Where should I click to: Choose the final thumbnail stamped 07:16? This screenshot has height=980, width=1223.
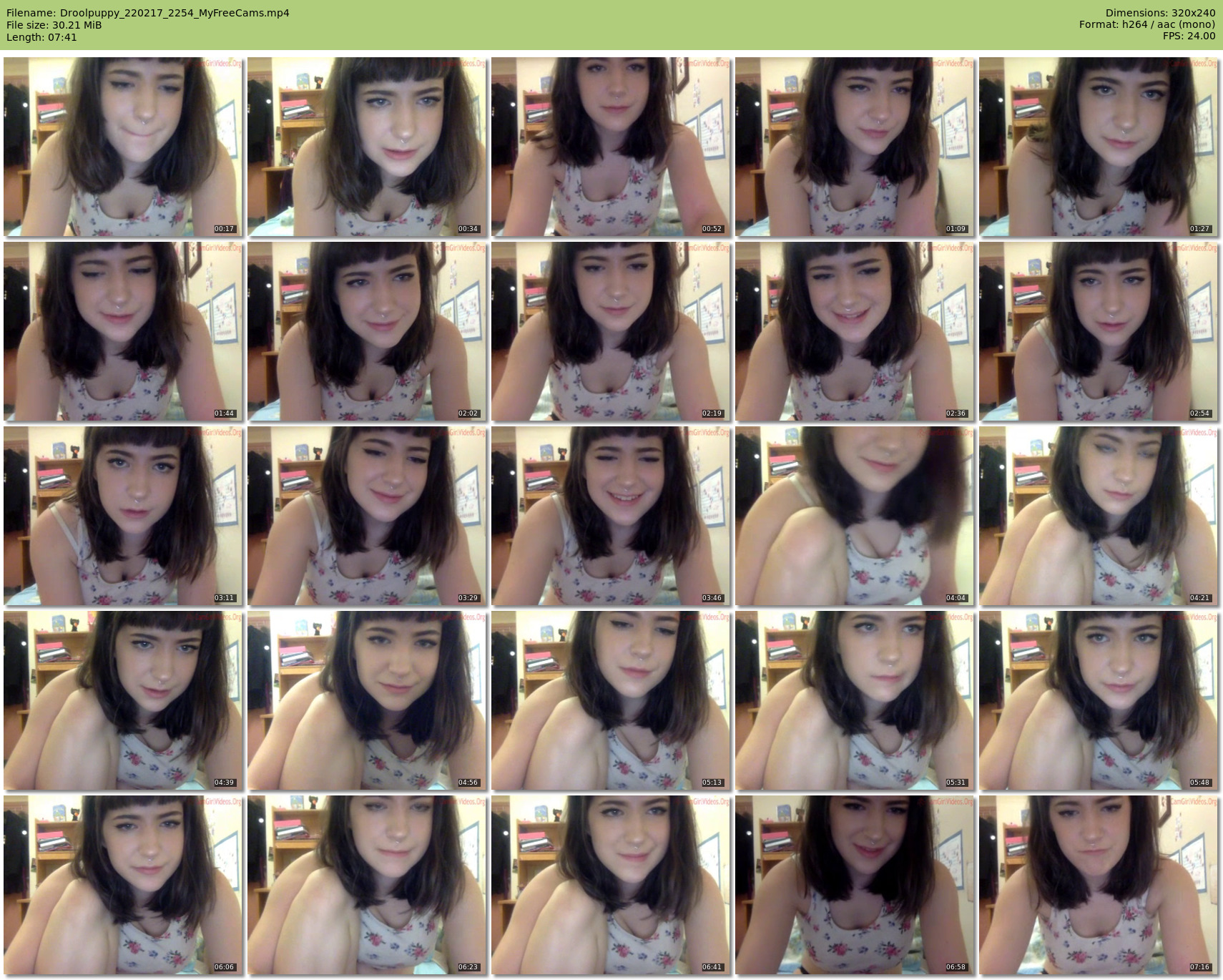tap(1099, 885)
